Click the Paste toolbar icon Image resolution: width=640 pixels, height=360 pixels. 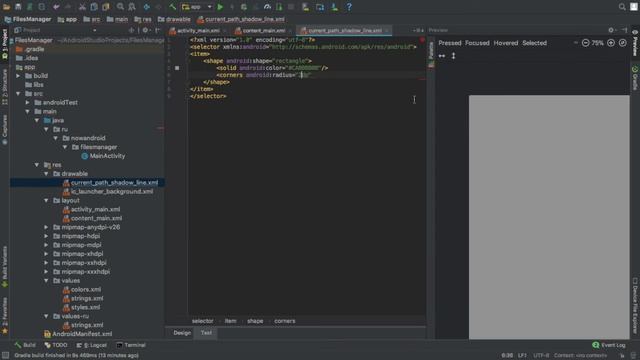[106, 7]
